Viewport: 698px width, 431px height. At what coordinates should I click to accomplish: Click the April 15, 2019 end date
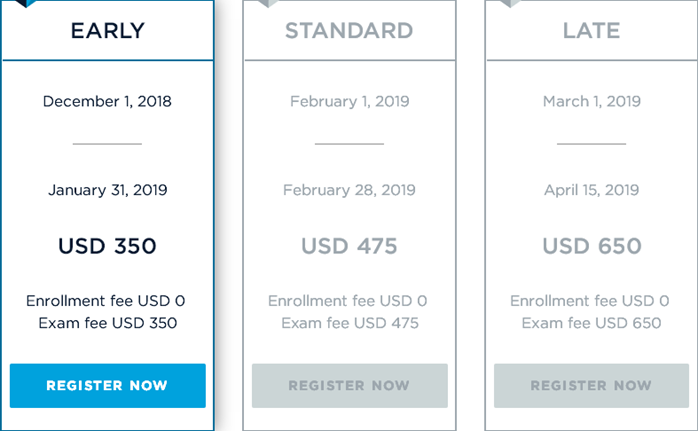click(591, 190)
